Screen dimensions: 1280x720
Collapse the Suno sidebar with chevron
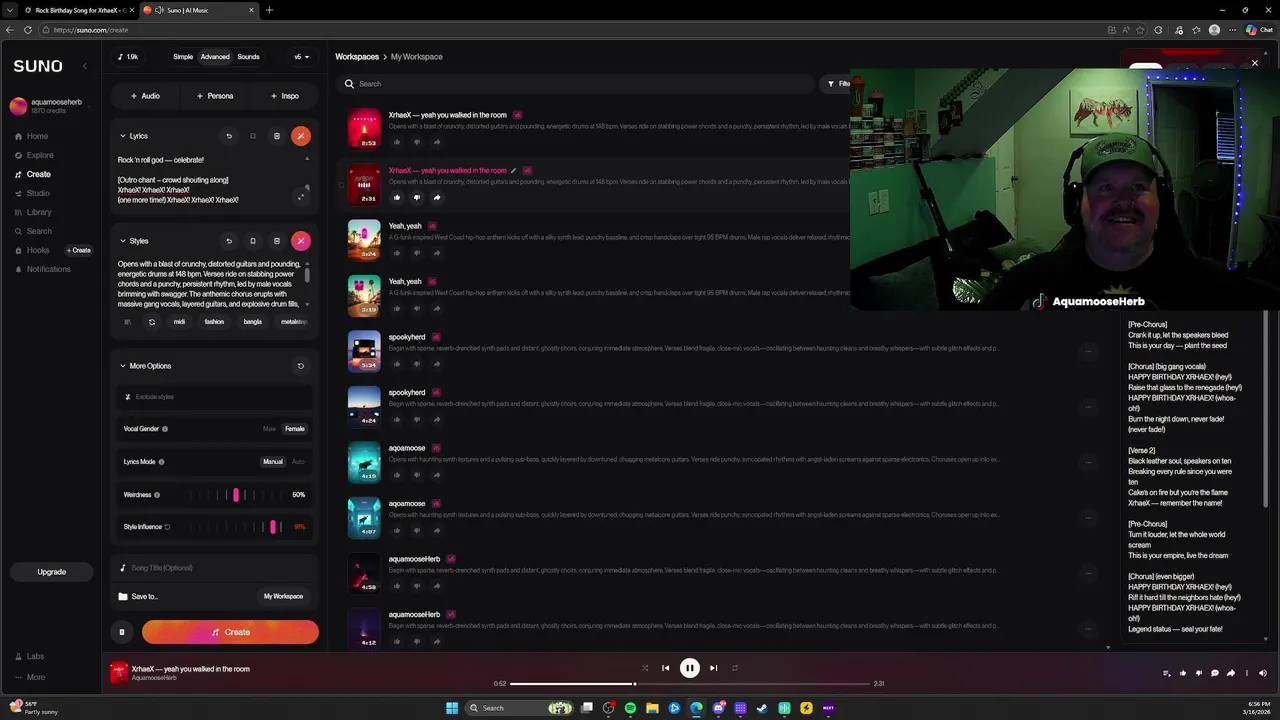(85, 66)
